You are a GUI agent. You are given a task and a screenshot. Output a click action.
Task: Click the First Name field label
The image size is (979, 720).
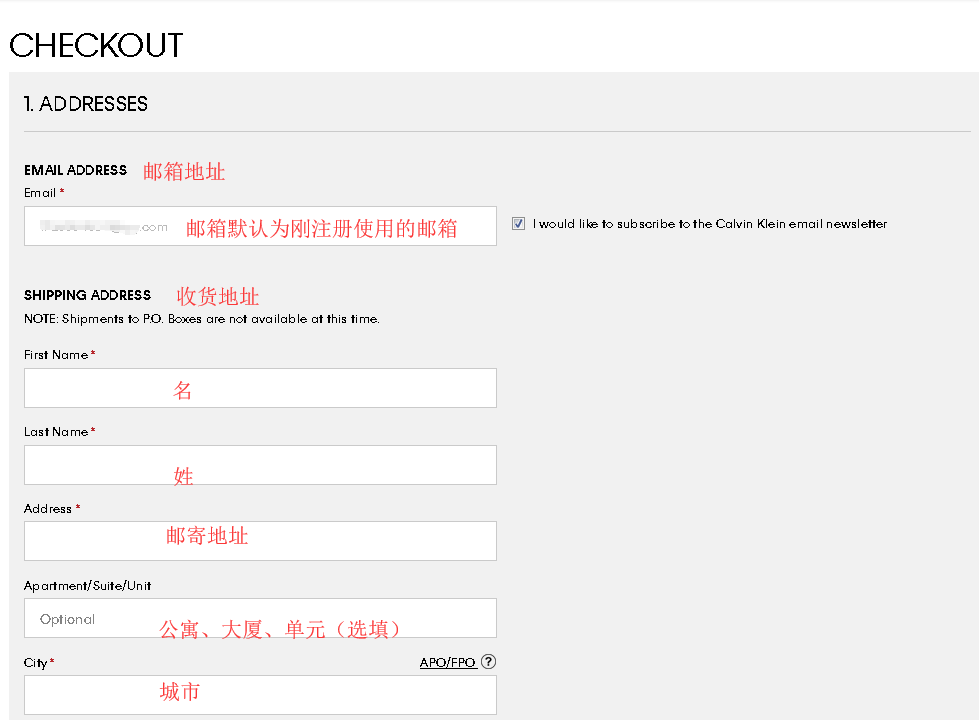tap(57, 355)
